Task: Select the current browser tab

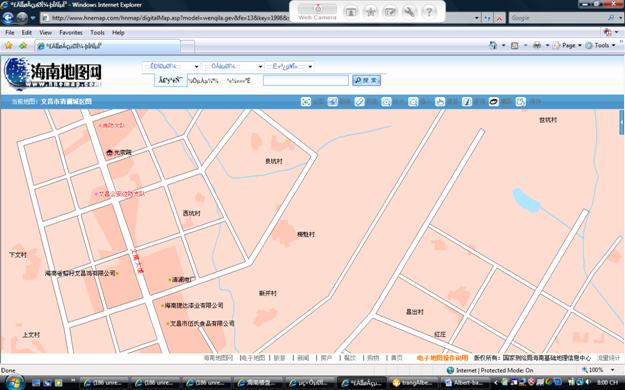Action: click(107, 46)
